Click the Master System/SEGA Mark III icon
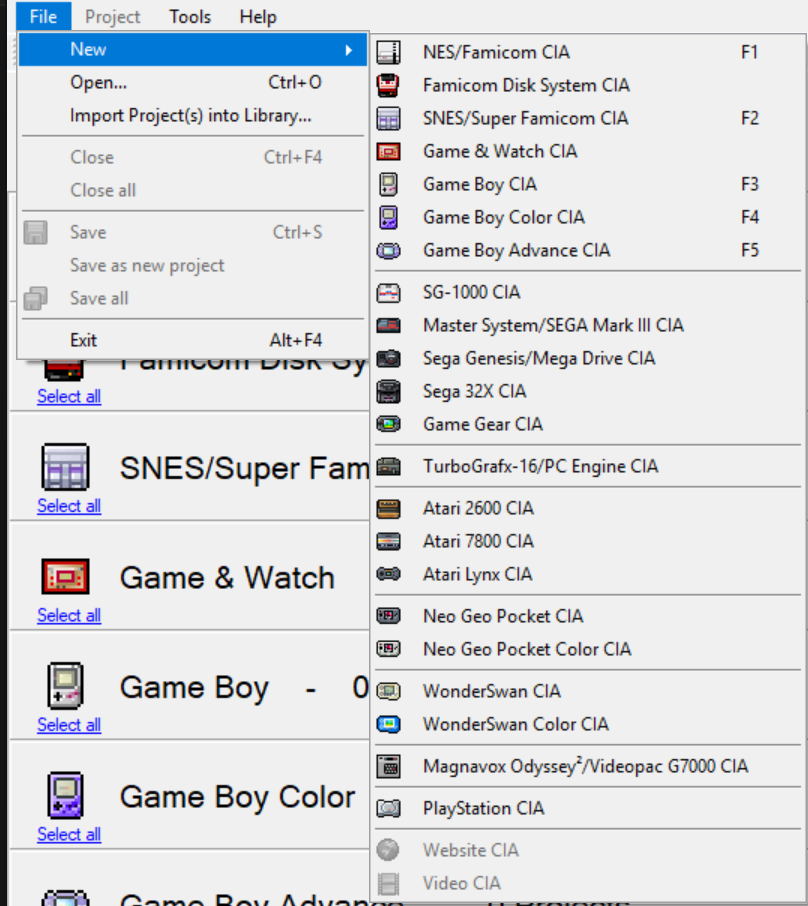The height and width of the screenshot is (906, 808). 388,325
